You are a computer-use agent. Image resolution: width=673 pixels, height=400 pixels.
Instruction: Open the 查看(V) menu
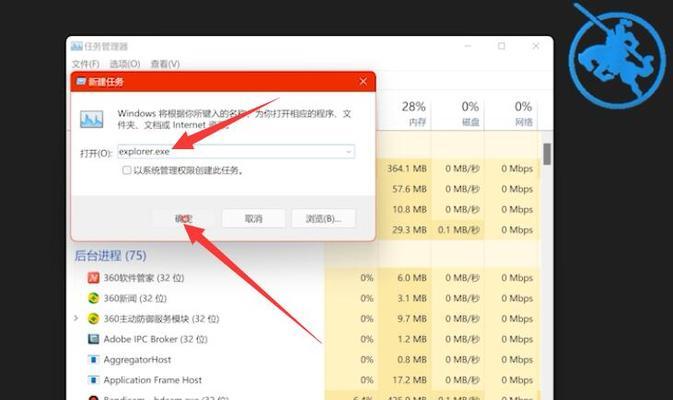click(x=165, y=64)
